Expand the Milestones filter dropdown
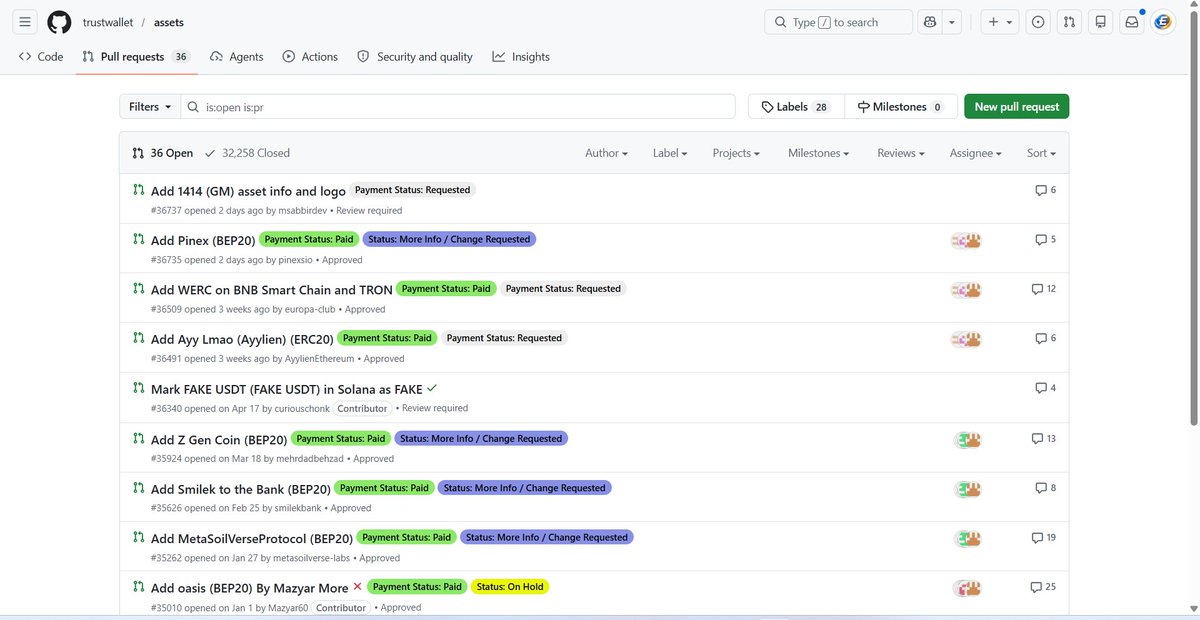 pyautogui.click(x=818, y=153)
